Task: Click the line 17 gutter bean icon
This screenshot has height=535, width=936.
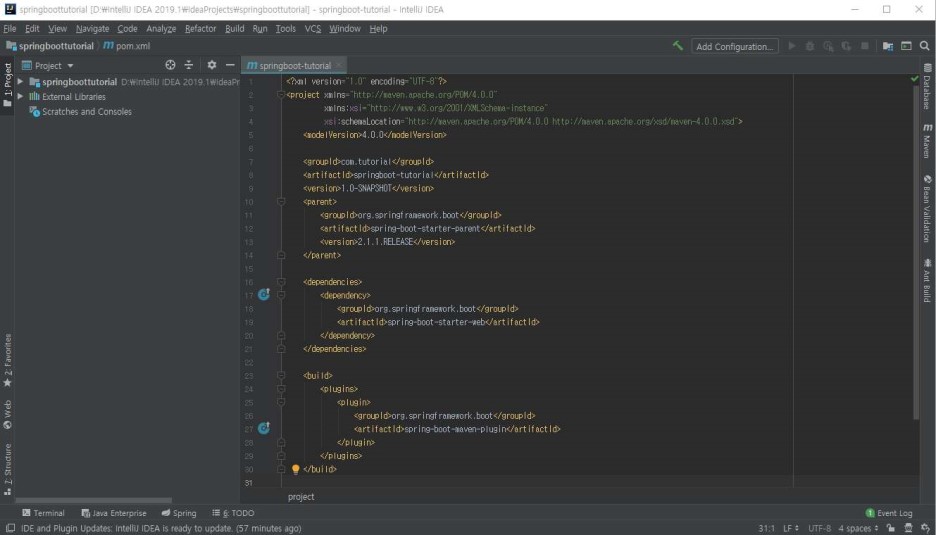Action: 264,294
